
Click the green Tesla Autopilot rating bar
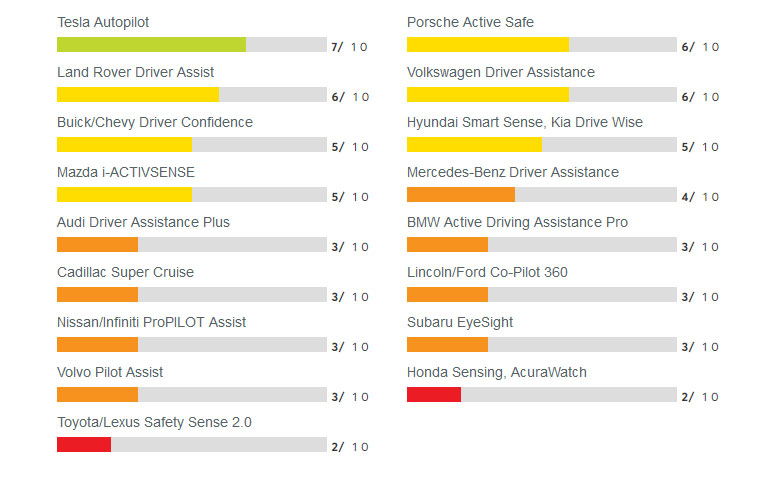click(x=151, y=44)
